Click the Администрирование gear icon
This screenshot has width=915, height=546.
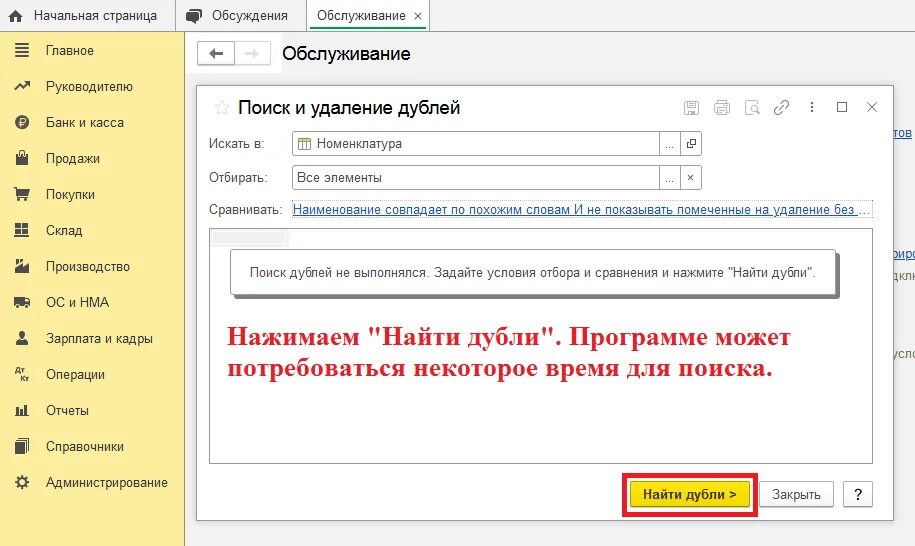[x=22, y=482]
